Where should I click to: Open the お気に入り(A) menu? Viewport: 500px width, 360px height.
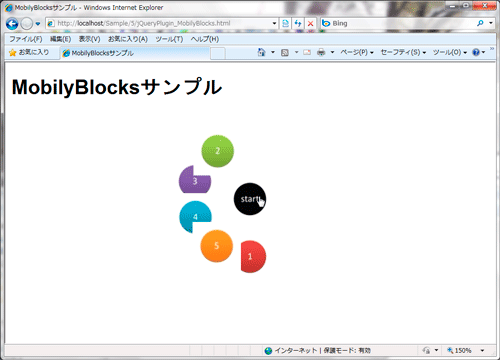click(x=128, y=39)
